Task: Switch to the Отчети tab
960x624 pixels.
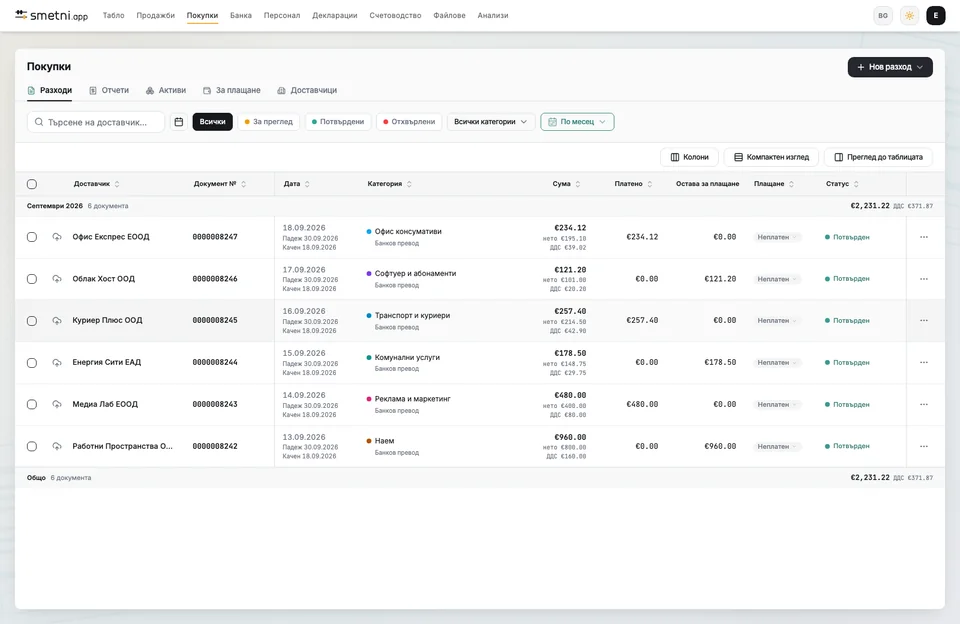Action: [109, 90]
